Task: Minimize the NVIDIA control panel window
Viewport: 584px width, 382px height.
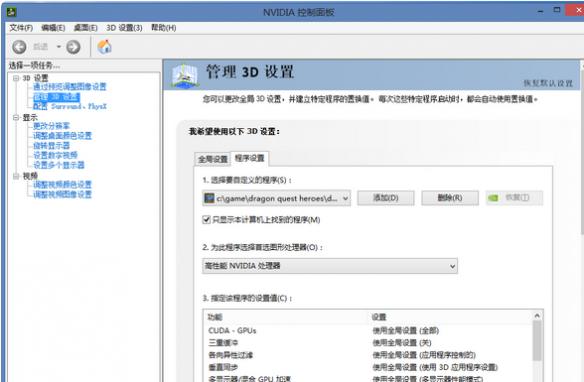Action: (x=540, y=12)
